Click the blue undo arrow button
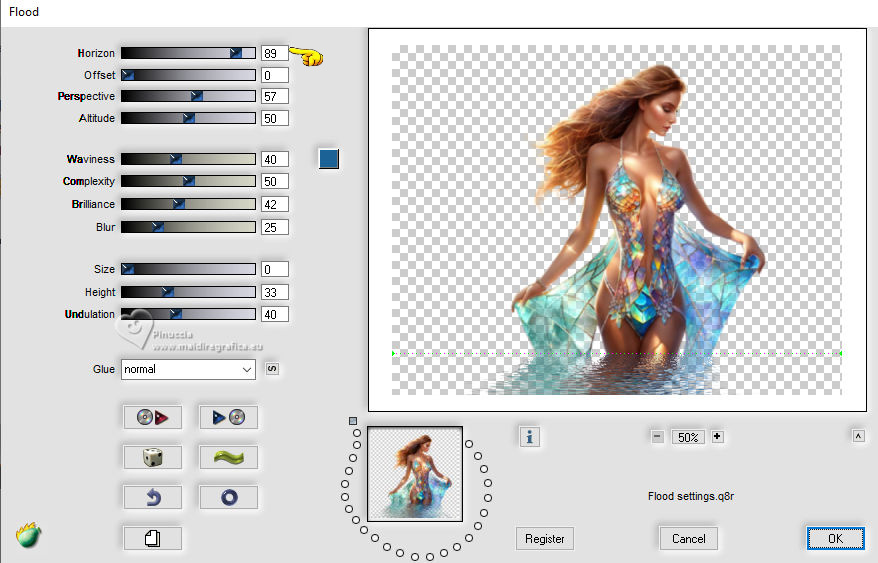 (x=153, y=496)
